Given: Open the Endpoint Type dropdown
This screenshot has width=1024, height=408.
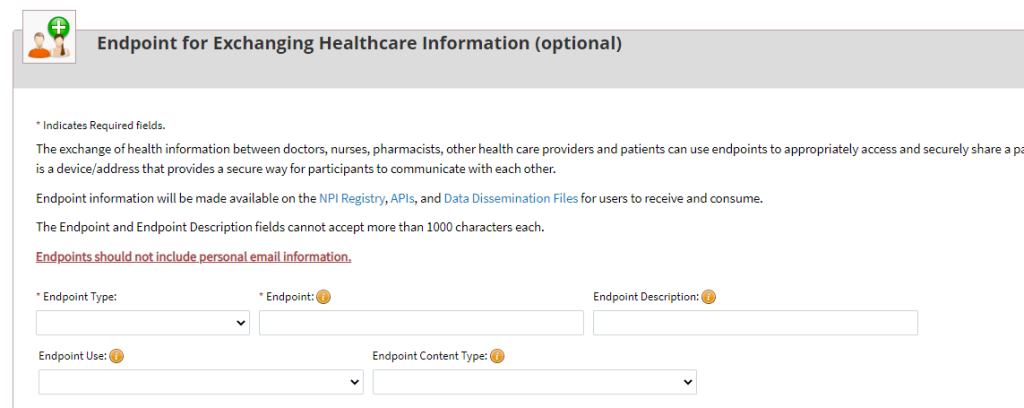Looking at the screenshot, I should (143, 323).
